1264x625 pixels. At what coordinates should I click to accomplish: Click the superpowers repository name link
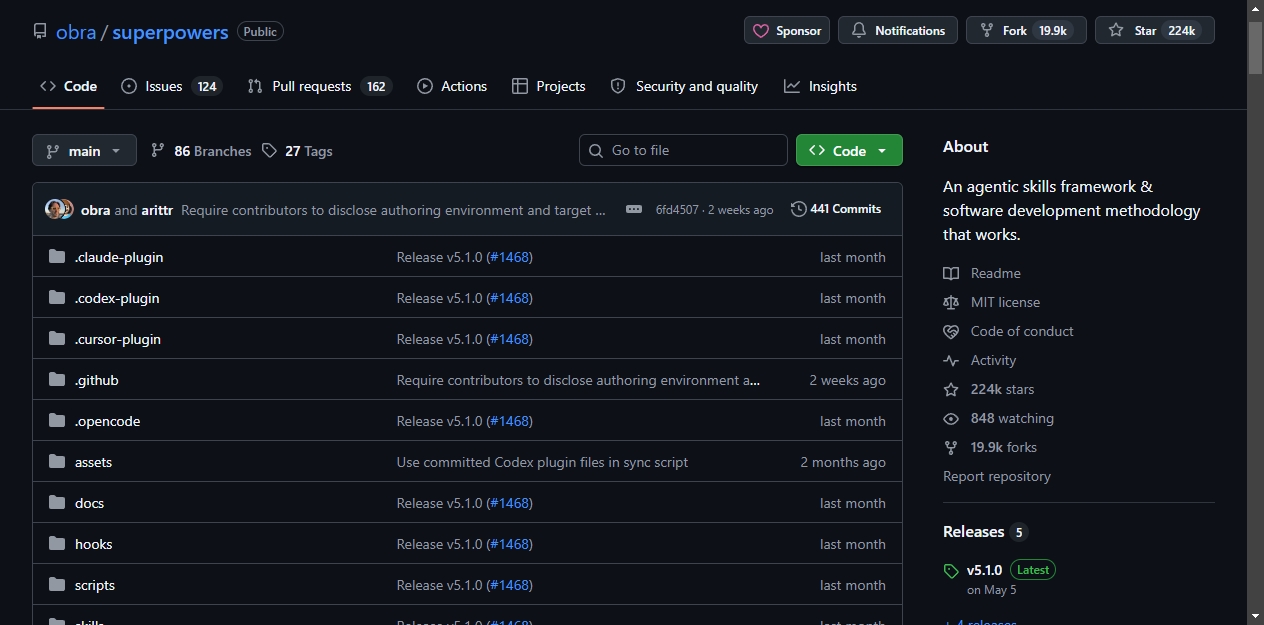[170, 32]
